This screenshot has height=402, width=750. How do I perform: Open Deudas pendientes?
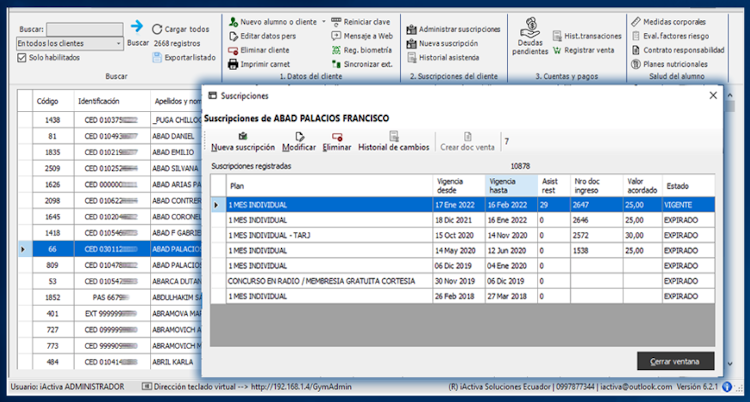pyautogui.click(x=530, y=36)
